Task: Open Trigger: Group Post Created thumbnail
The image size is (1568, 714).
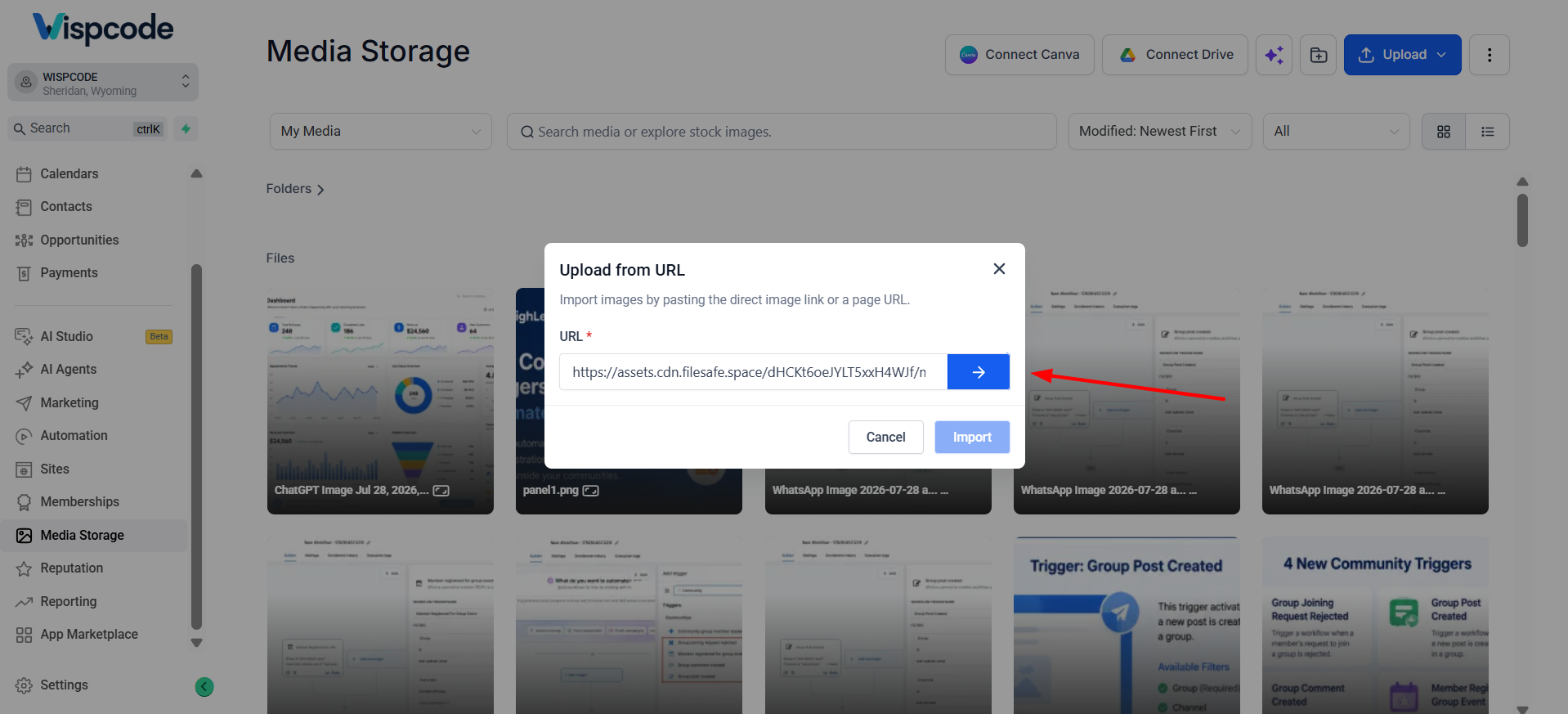Action: click(1127, 626)
